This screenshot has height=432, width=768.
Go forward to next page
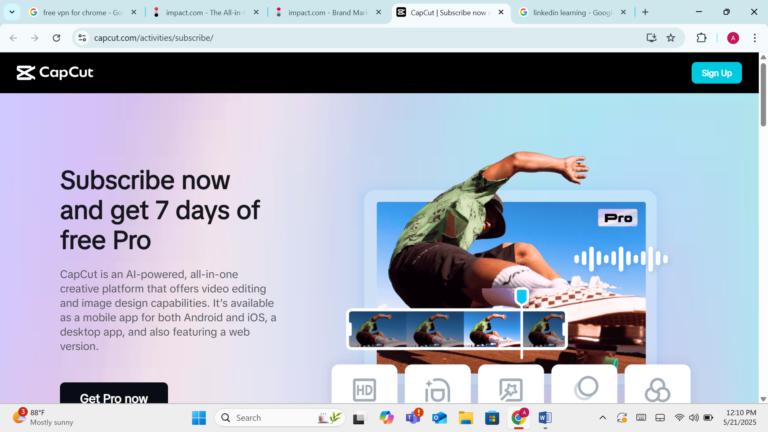coord(34,38)
